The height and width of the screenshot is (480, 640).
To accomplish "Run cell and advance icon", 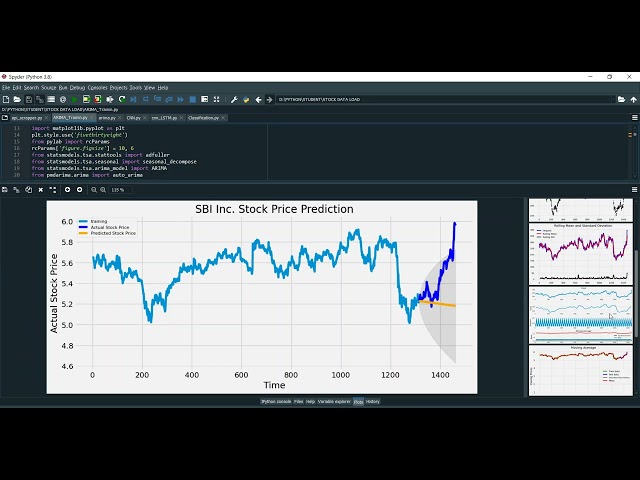I will click(x=98, y=99).
